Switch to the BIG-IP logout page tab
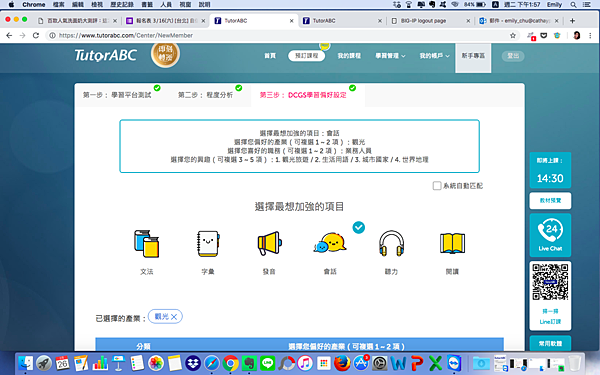 (x=430, y=21)
